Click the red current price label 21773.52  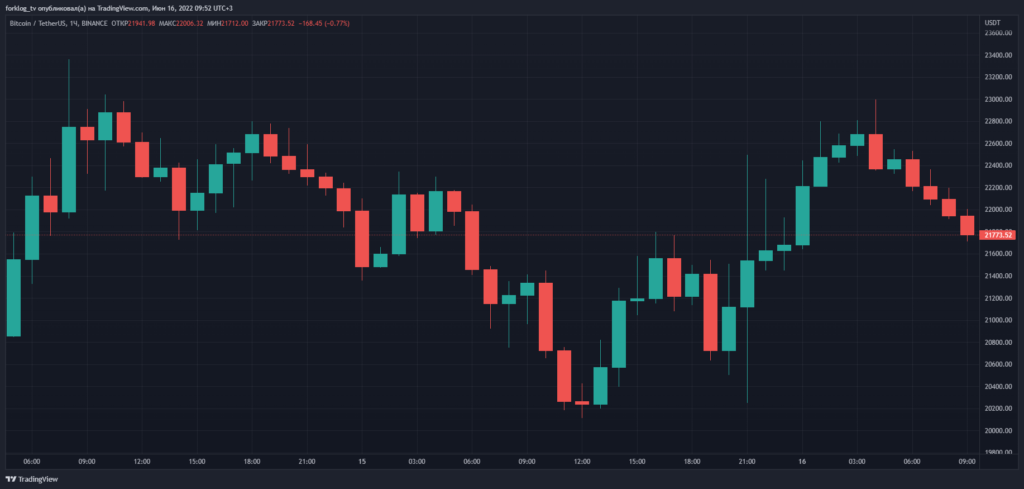tap(998, 235)
